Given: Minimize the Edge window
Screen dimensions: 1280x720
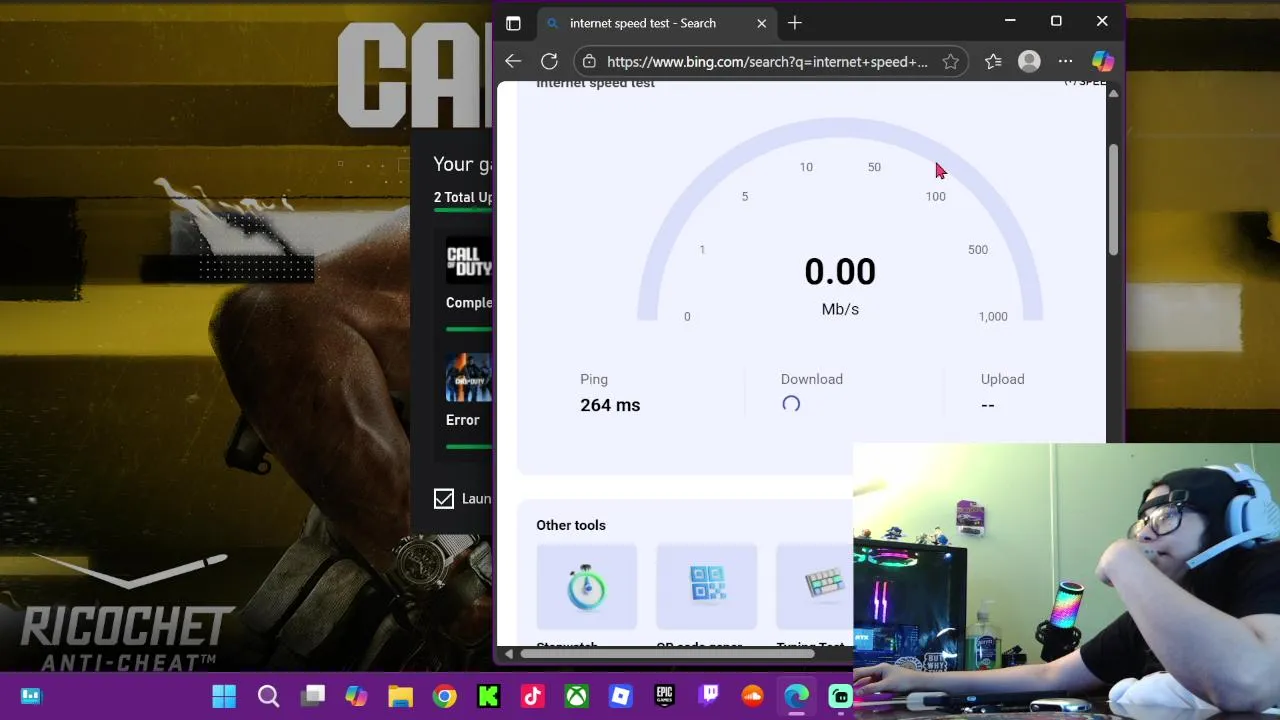Looking at the screenshot, I should point(1010,21).
